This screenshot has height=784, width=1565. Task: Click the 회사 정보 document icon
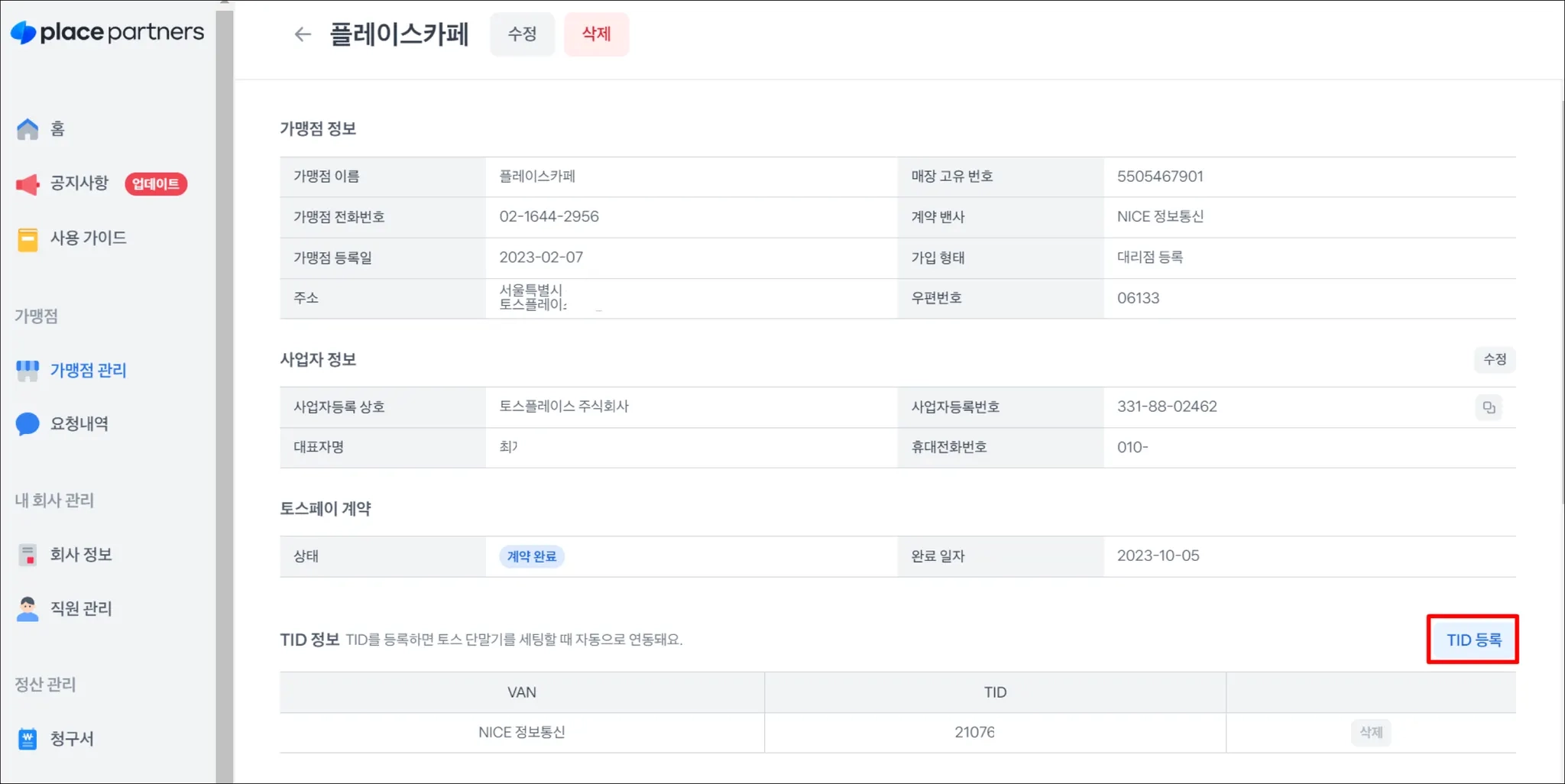[28, 555]
